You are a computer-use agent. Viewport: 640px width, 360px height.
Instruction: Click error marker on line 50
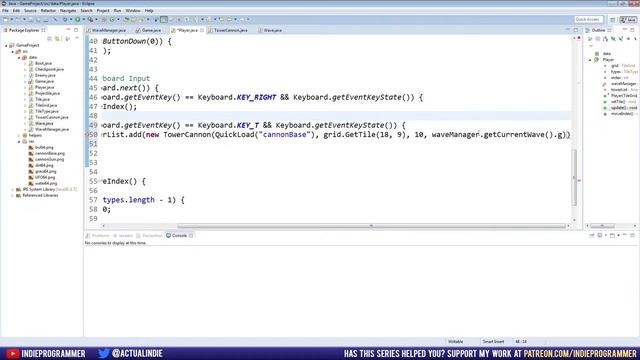click(87, 135)
